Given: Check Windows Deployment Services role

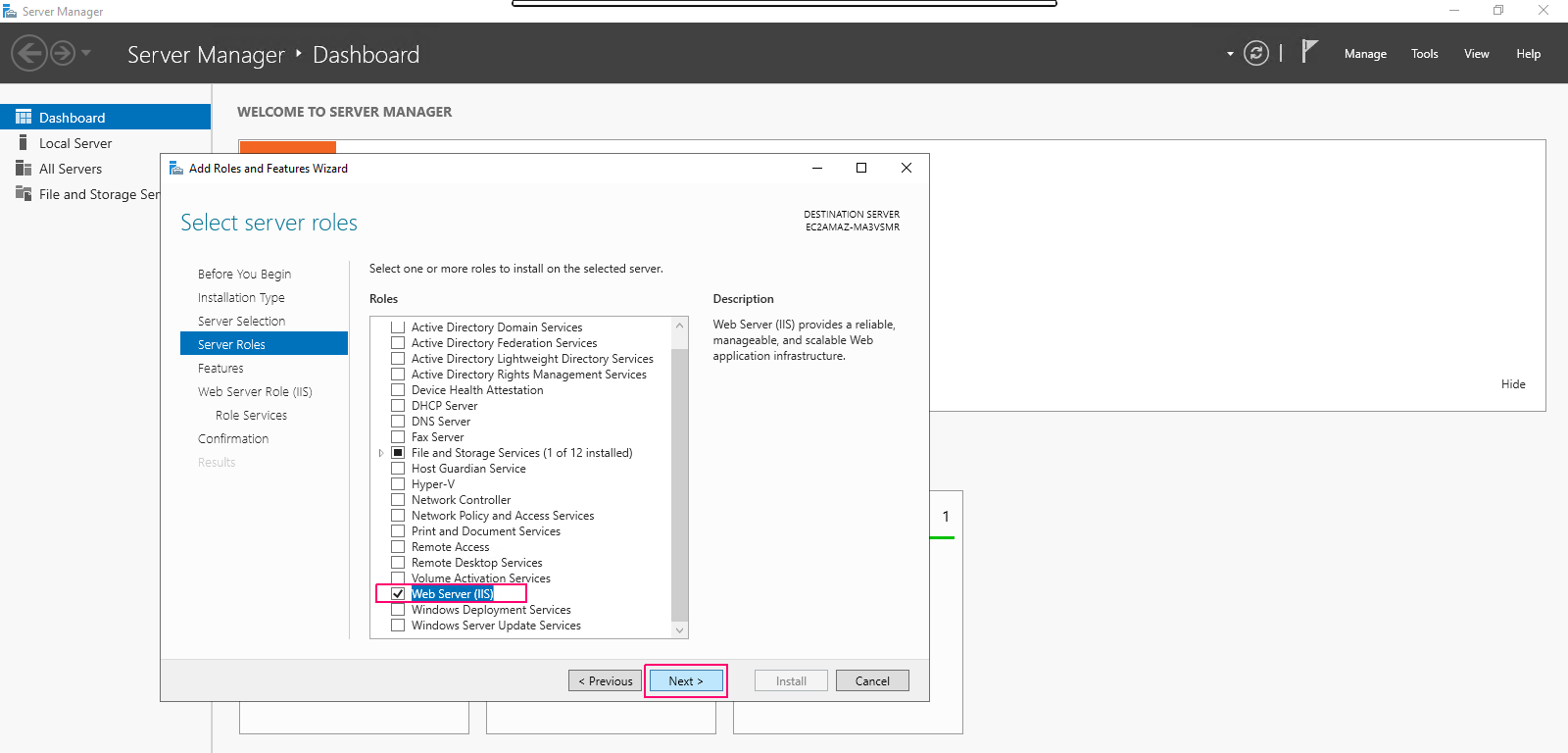Looking at the screenshot, I should [398, 609].
